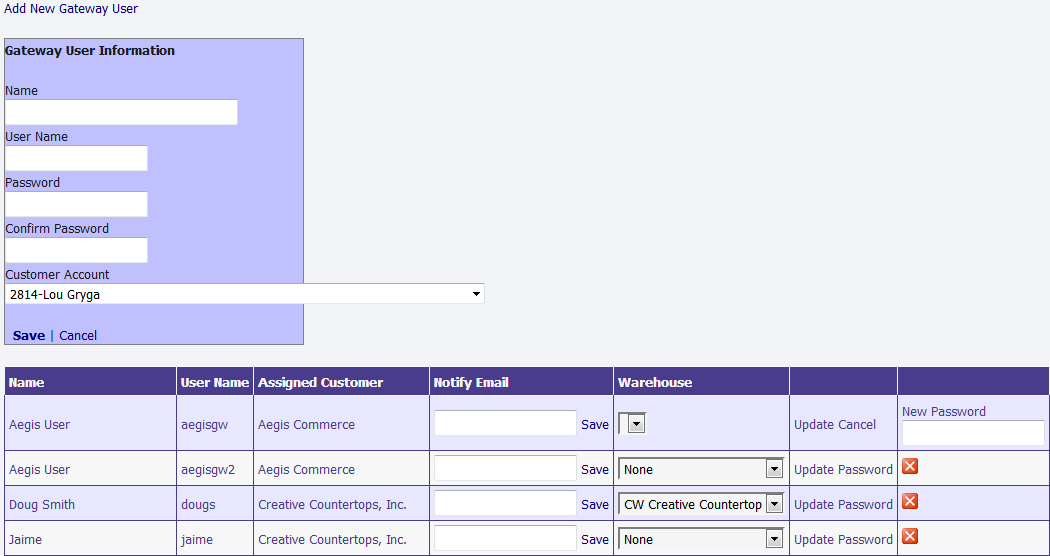Click the Confirm Password field
Screen dimensions: 1050x556
[76, 250]
